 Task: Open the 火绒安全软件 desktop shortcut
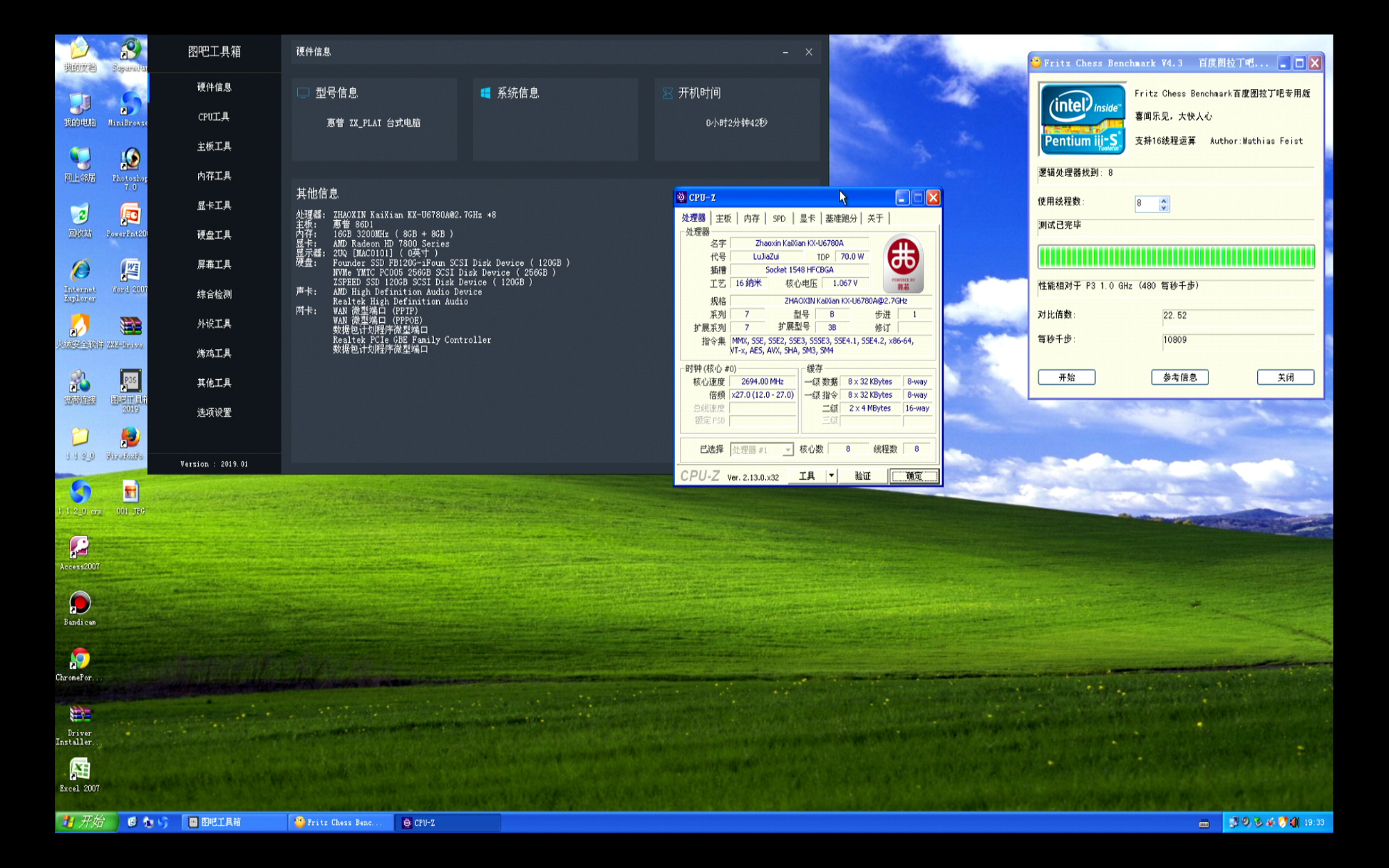pyautogui.click(x=80, y=331)
